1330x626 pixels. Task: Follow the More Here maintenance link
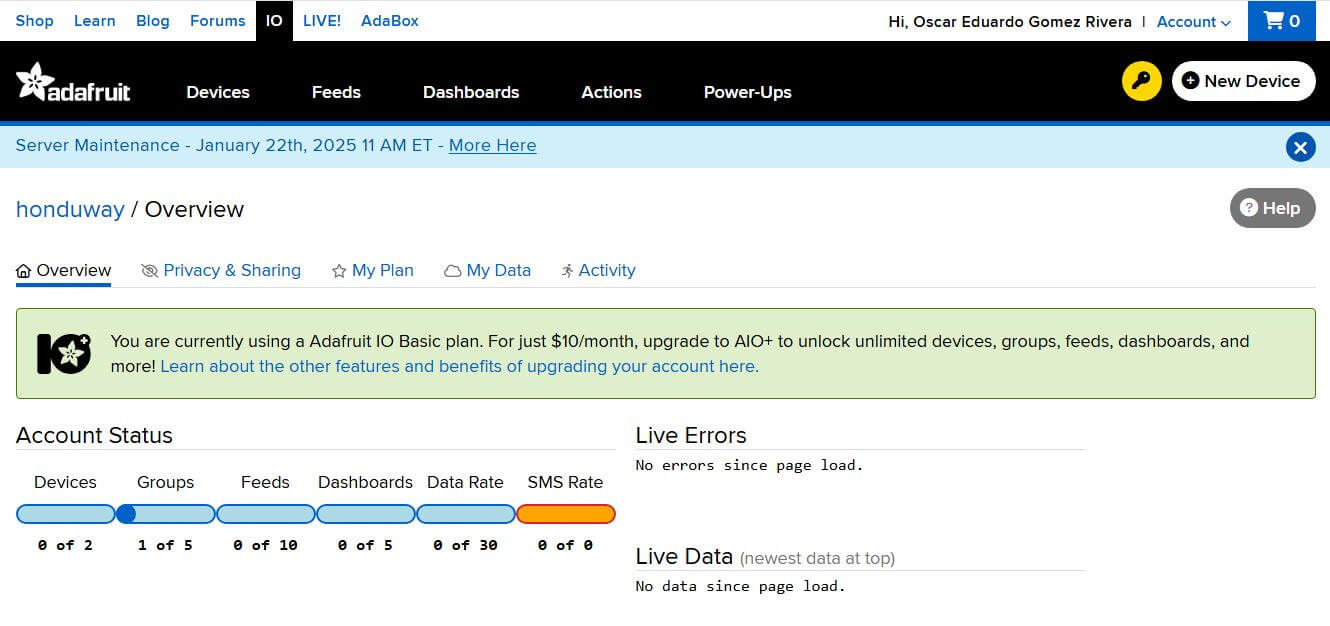pyautogui.click(x=492, y=145)
